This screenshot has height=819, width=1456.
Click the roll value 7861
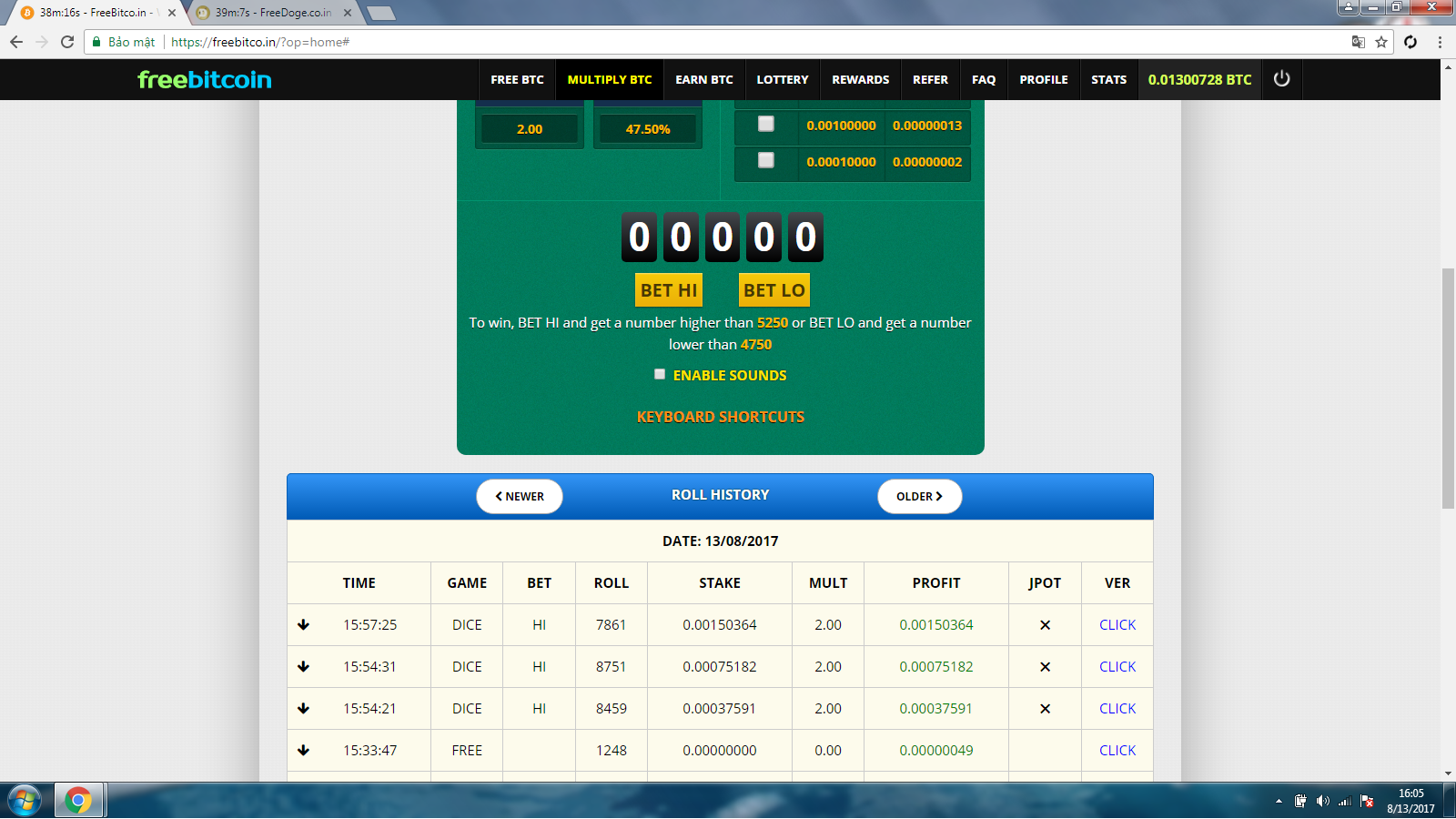612,625
